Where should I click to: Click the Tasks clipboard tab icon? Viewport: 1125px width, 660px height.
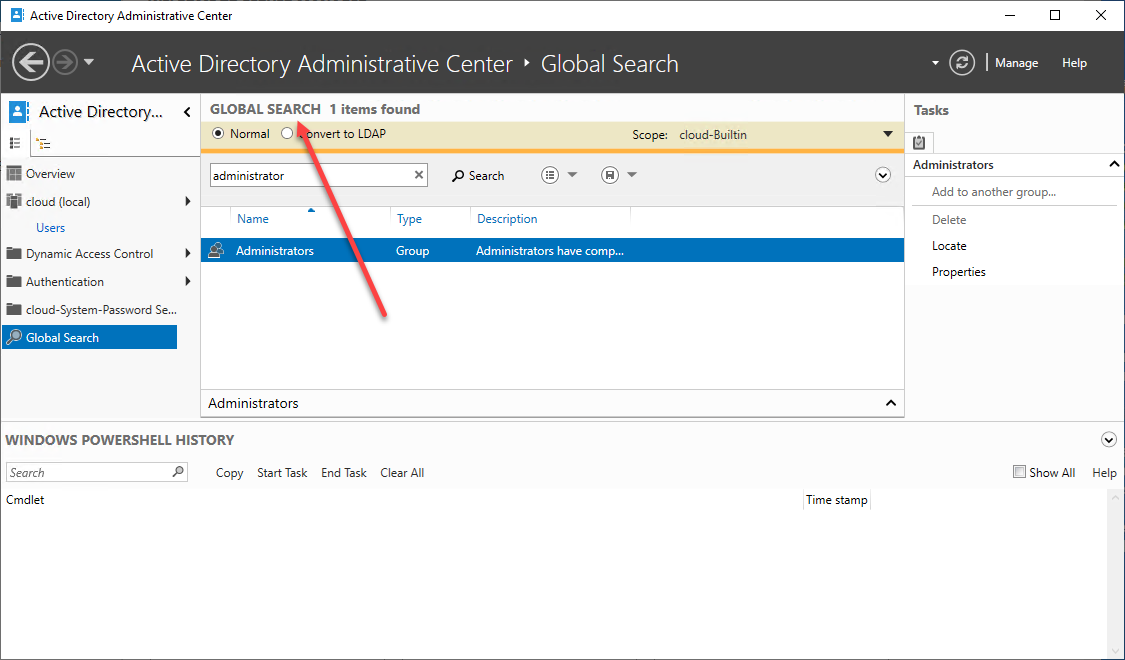pos(919,142)
